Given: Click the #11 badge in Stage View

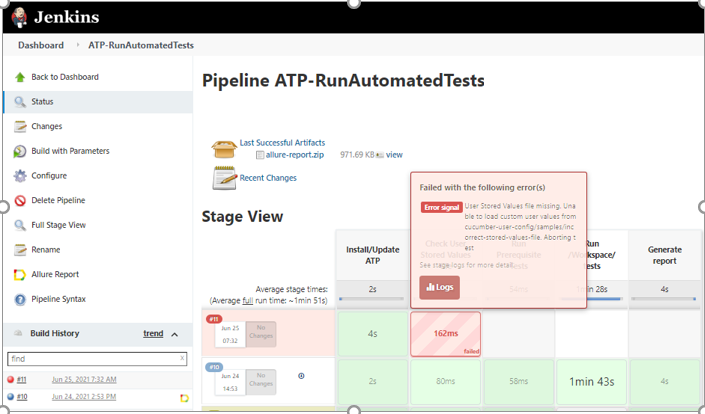Looking at the screenshot, I should click(214, 319).
